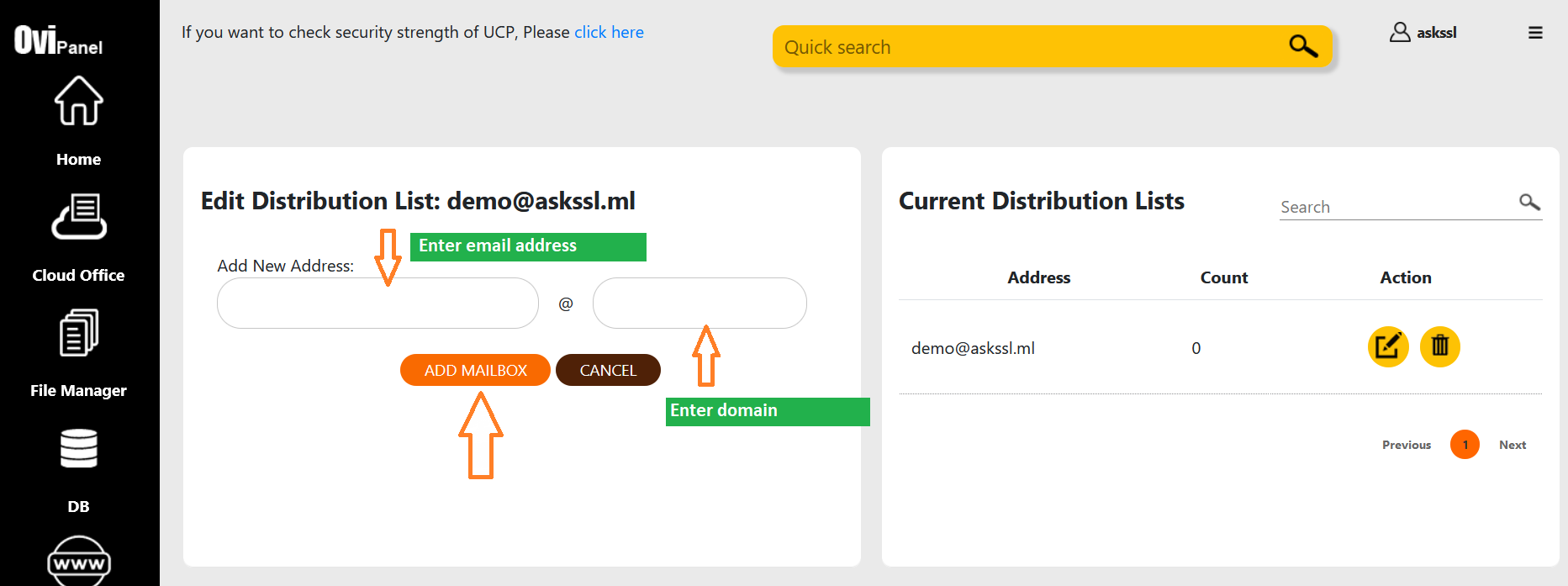Click the 'Current Distribution Lists' heading
The image size is (1568, 586).
(1042, 201)
